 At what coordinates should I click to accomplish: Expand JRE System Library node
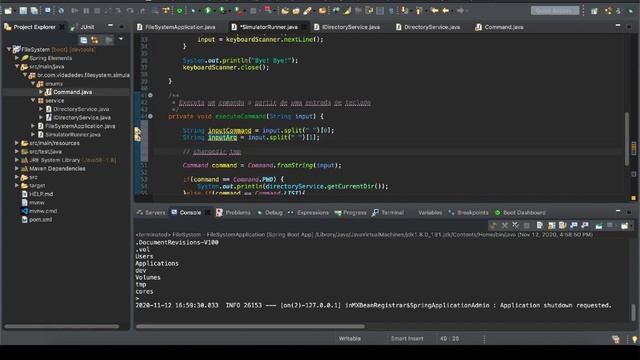click(x=17, y=160)
